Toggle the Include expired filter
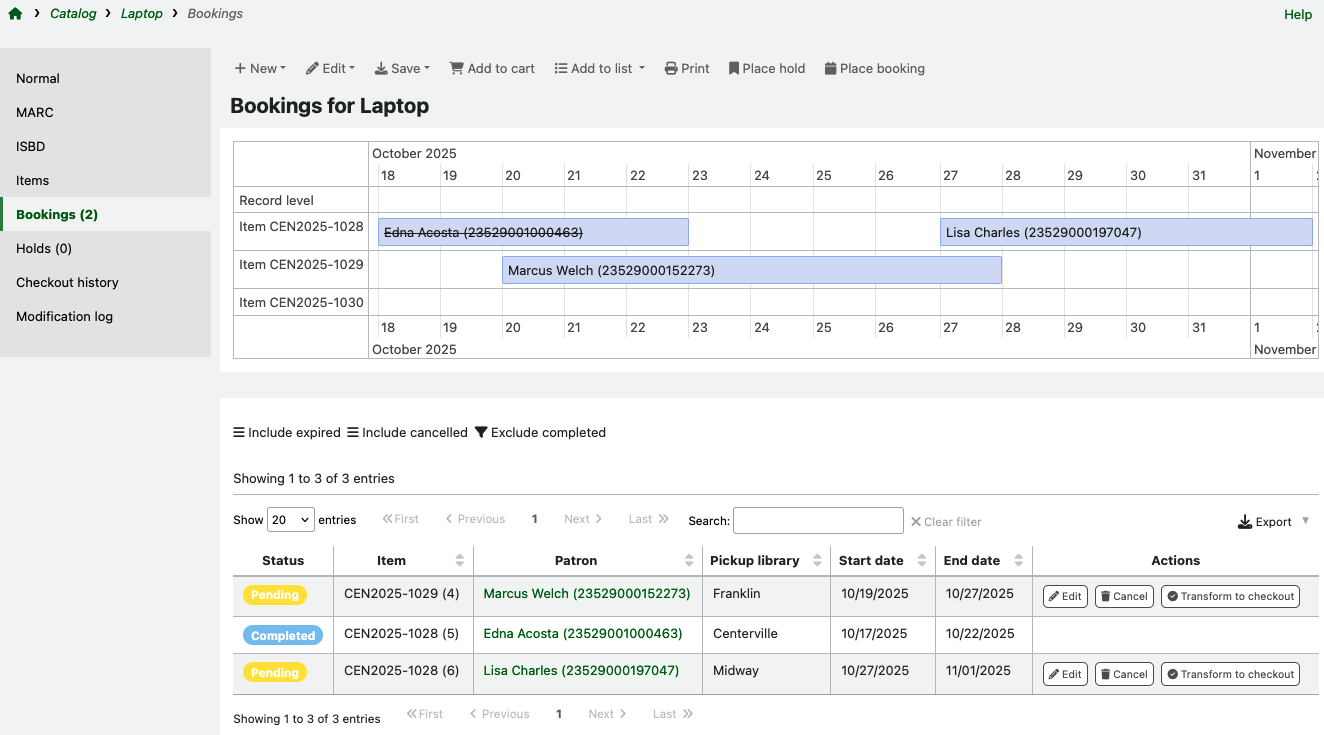The width and height of the screenshot is (1324, 735). pos(286,432)
